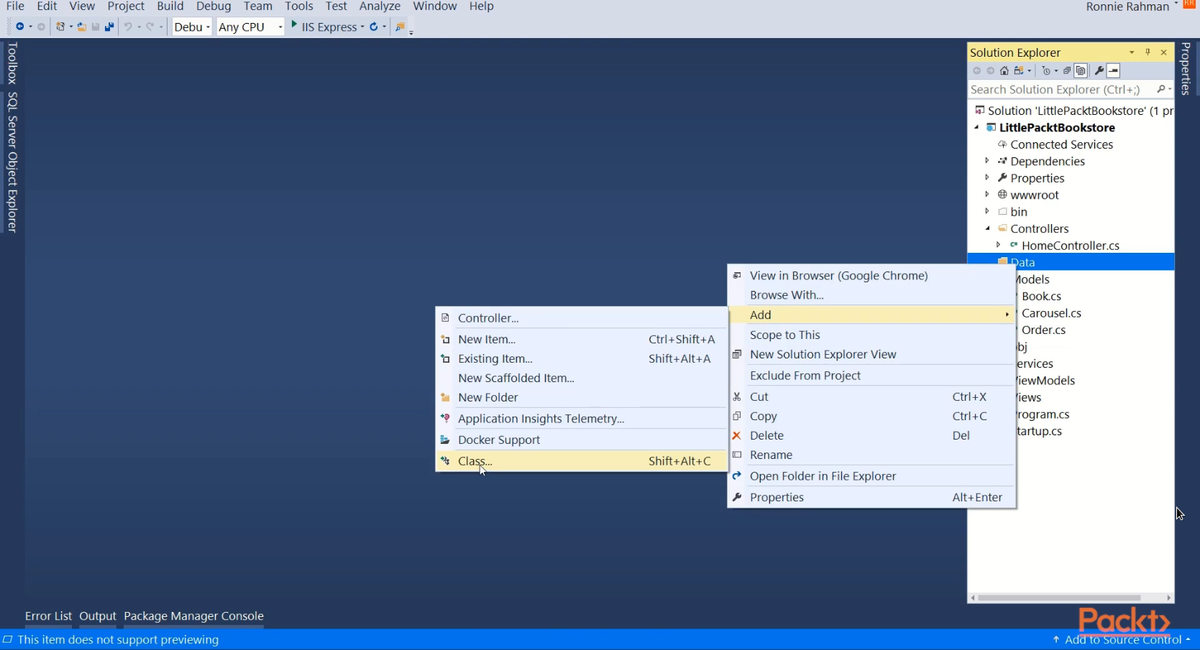This screenshot has height=650, width=1200.
Task: Click the Find in Files toolbar icon
Action: 400,27
